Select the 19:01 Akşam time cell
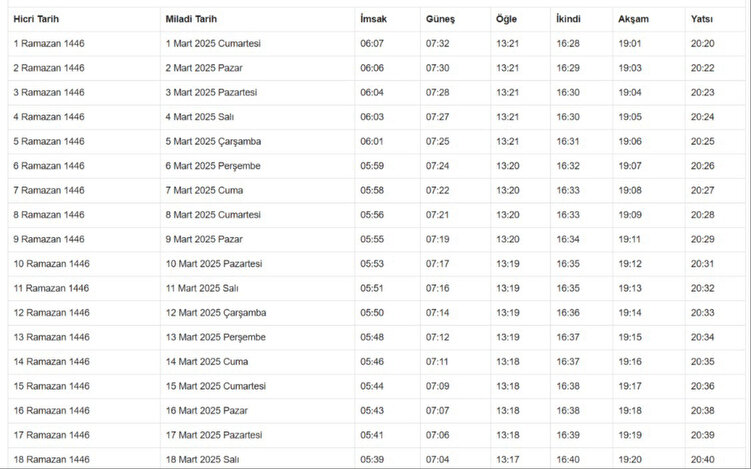This screenshot has width=751, height=469. [x=630, y=44]
